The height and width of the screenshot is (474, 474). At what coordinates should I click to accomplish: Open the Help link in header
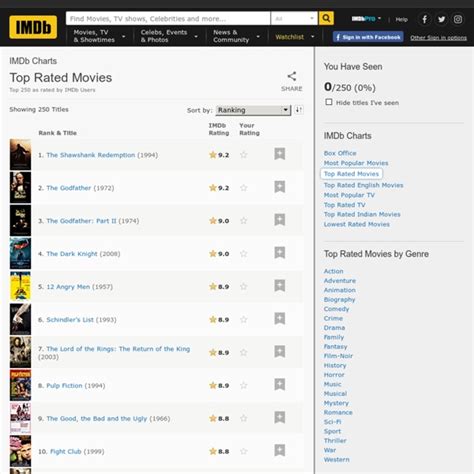402,19
